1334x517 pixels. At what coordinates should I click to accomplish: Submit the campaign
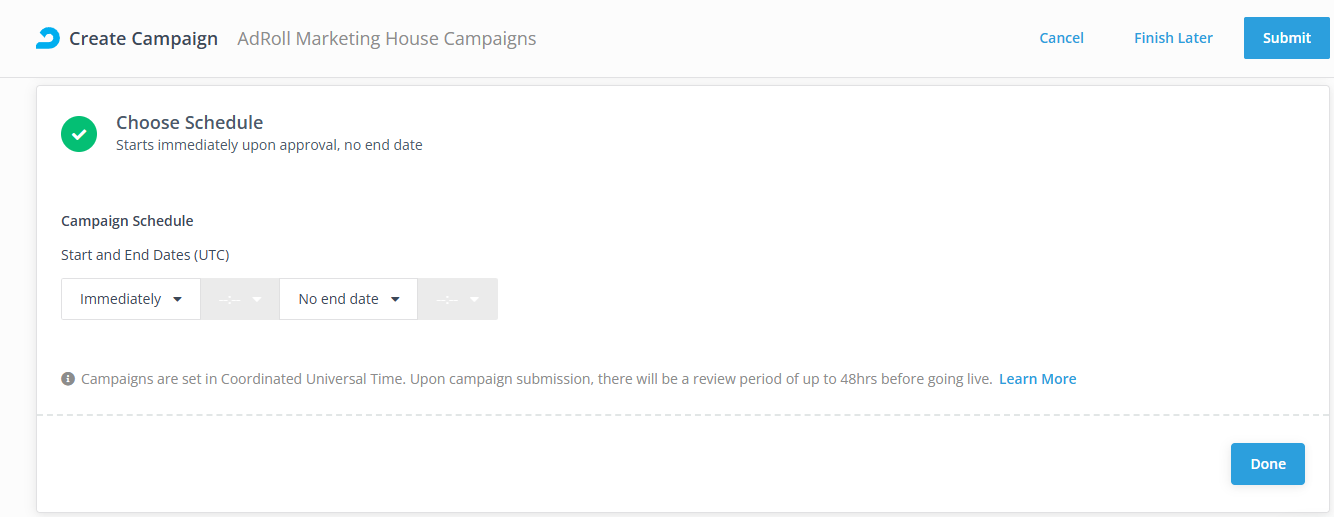(x=1286, y=38)
